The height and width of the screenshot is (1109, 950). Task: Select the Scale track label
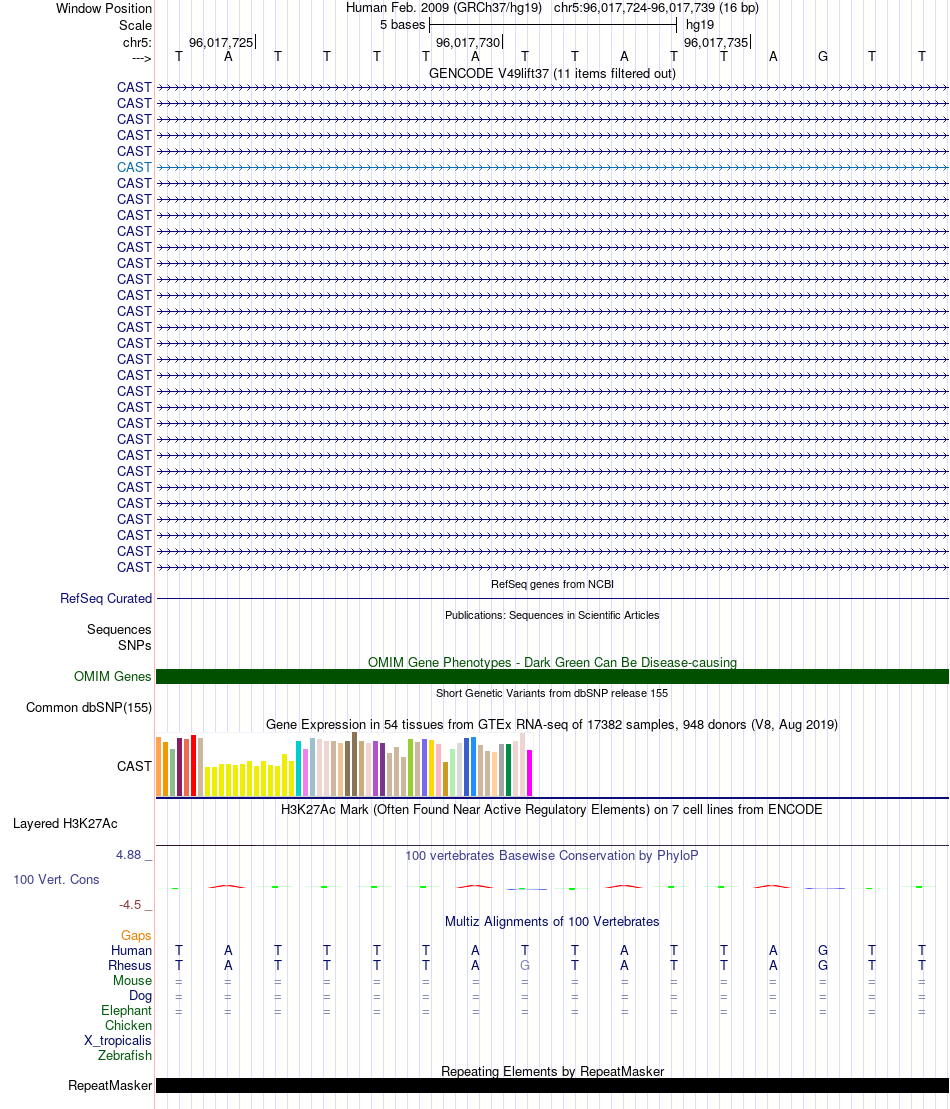[135, 25]
